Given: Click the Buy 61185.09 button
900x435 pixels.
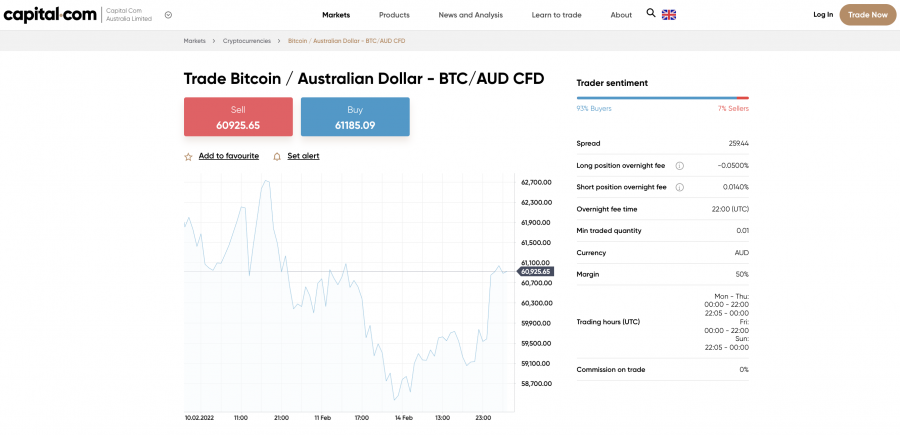Looking at the screenshot, I should click(x=355, y=116).
